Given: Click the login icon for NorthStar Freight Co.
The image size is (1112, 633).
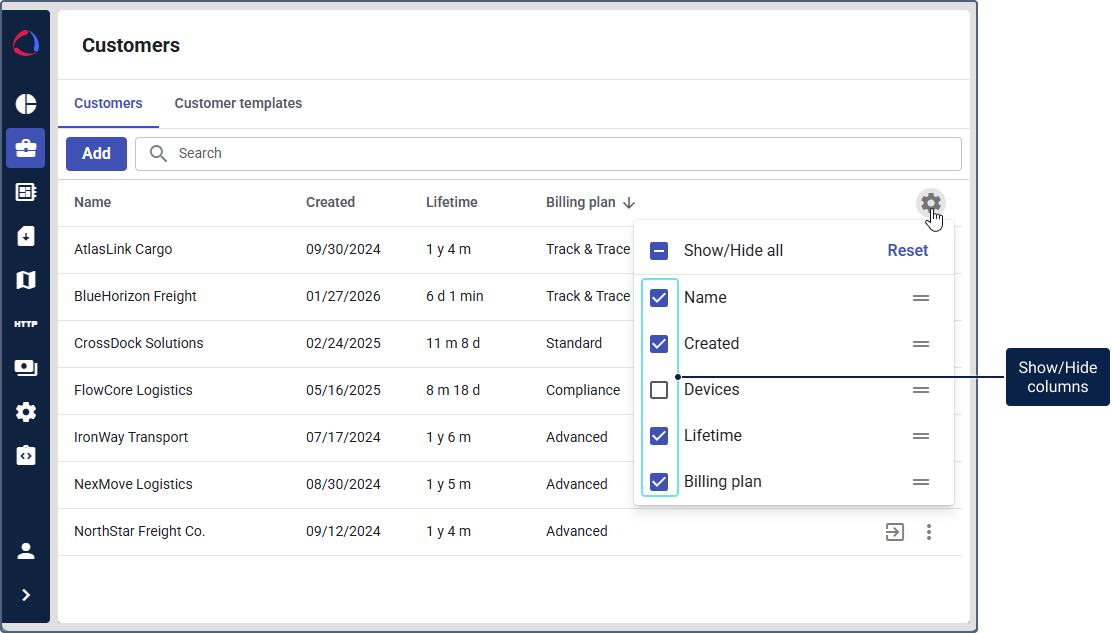Looking at the screenshot, I should click(x=895, y=532).
